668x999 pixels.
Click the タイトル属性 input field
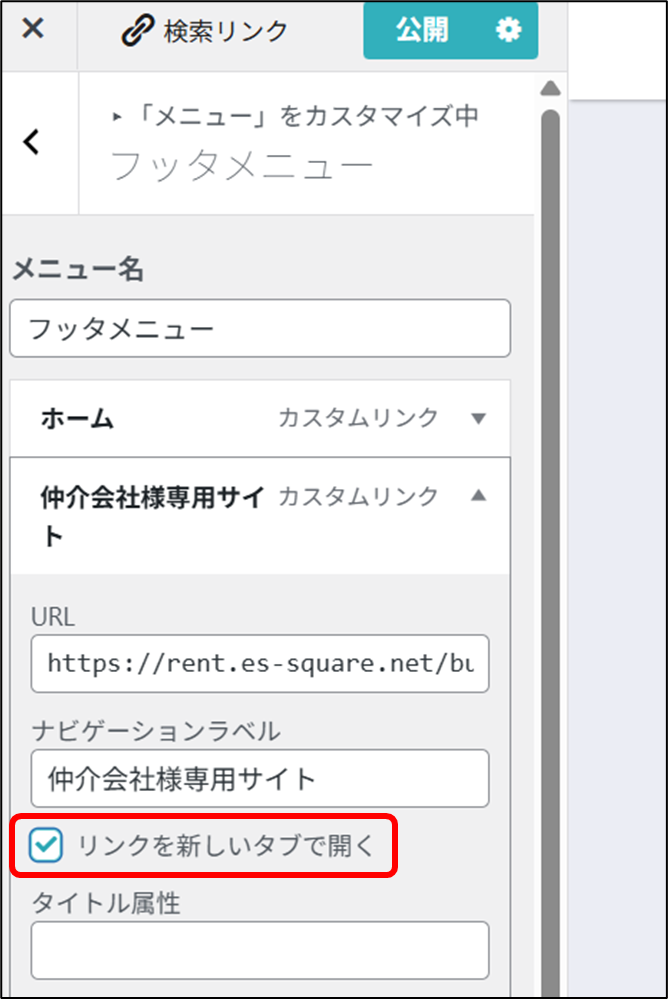[260, 949]
